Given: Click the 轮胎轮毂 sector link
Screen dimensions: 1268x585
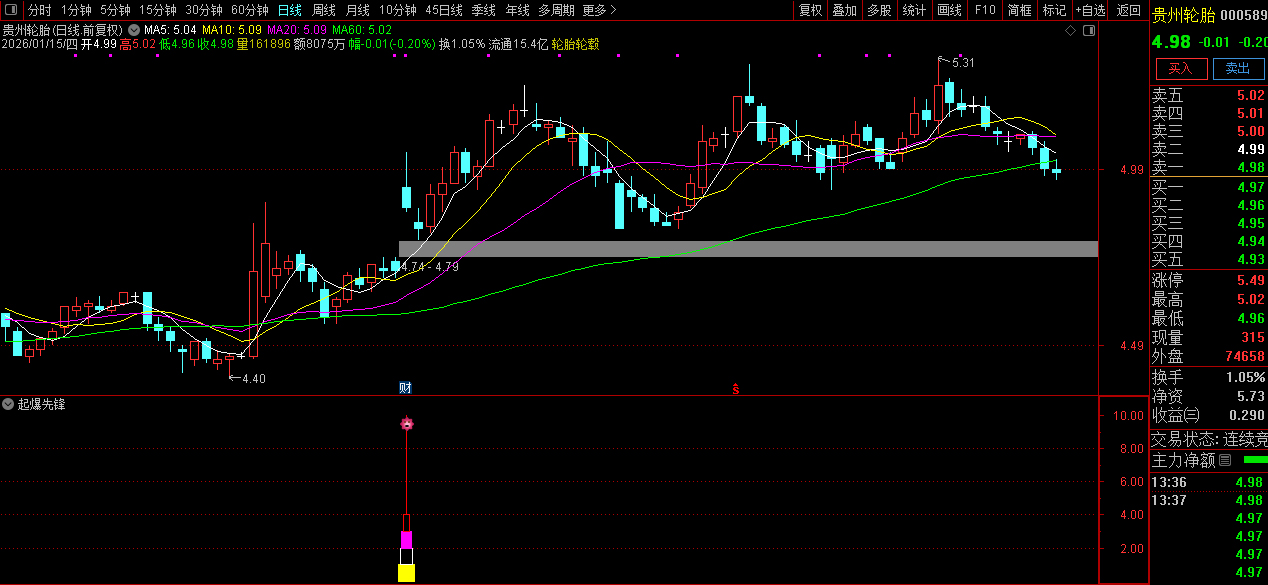Looking at the screenshot, I should click(575, 44).
